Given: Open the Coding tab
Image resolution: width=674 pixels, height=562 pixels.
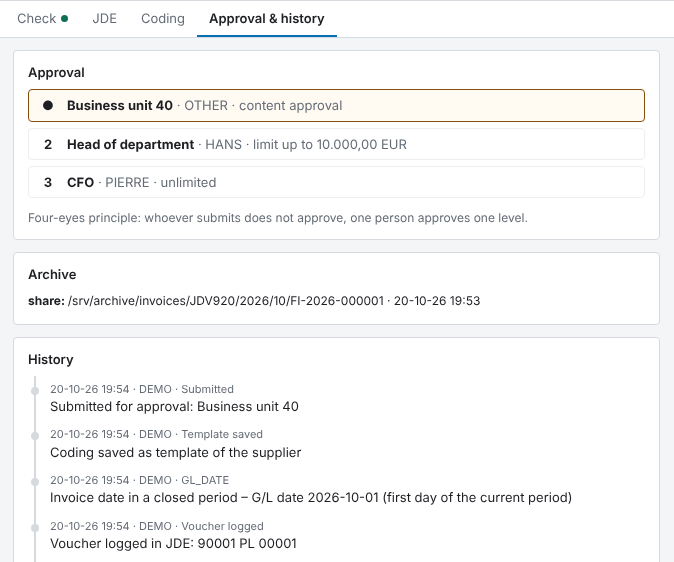Looking at the screenshot, I should pos(163,18).
